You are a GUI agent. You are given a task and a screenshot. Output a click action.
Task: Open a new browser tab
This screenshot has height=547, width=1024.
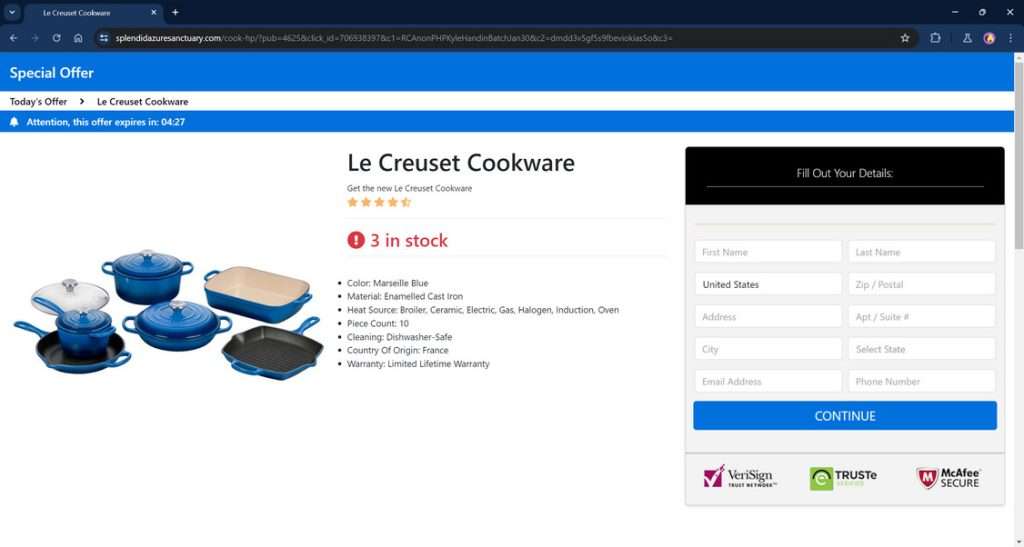[175, 12]
